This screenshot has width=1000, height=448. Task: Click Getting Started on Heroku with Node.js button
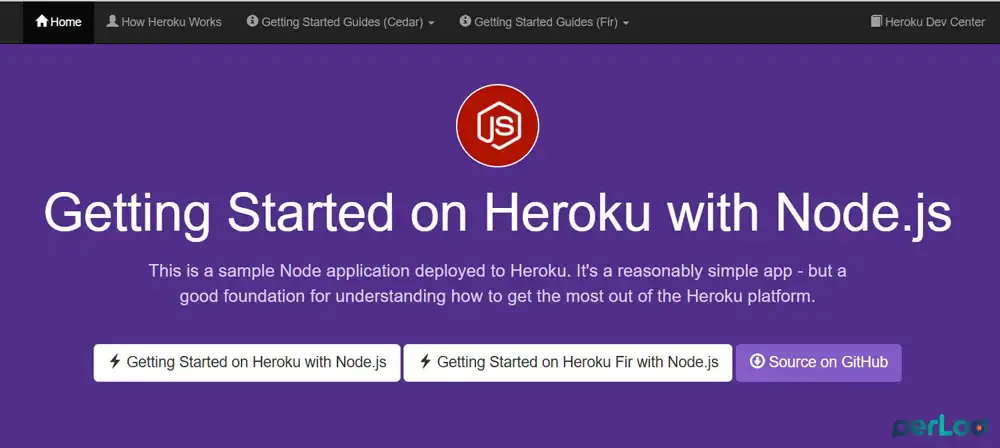(247, 363)
